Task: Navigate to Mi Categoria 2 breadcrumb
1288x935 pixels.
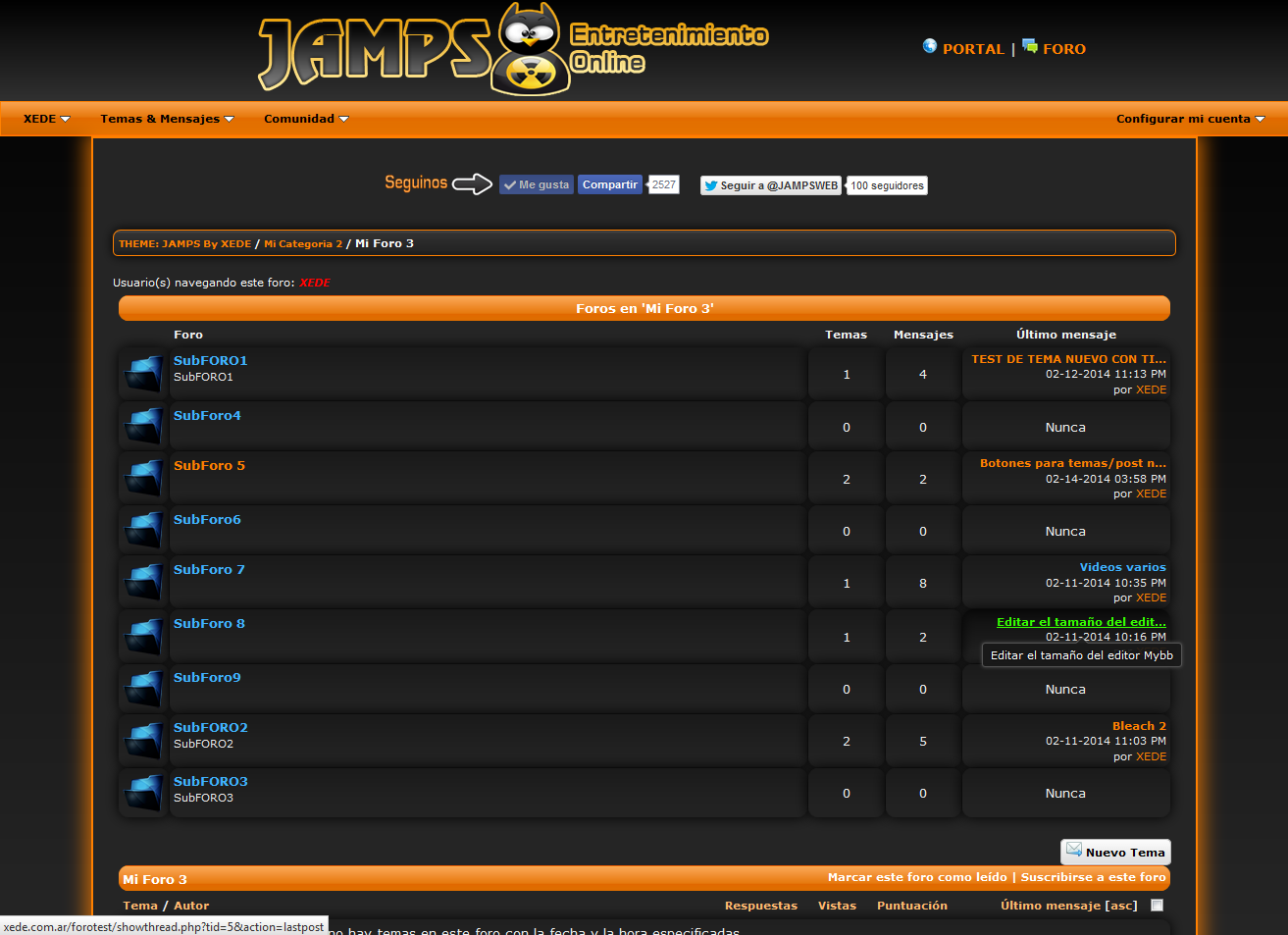Action: [303, 243]
